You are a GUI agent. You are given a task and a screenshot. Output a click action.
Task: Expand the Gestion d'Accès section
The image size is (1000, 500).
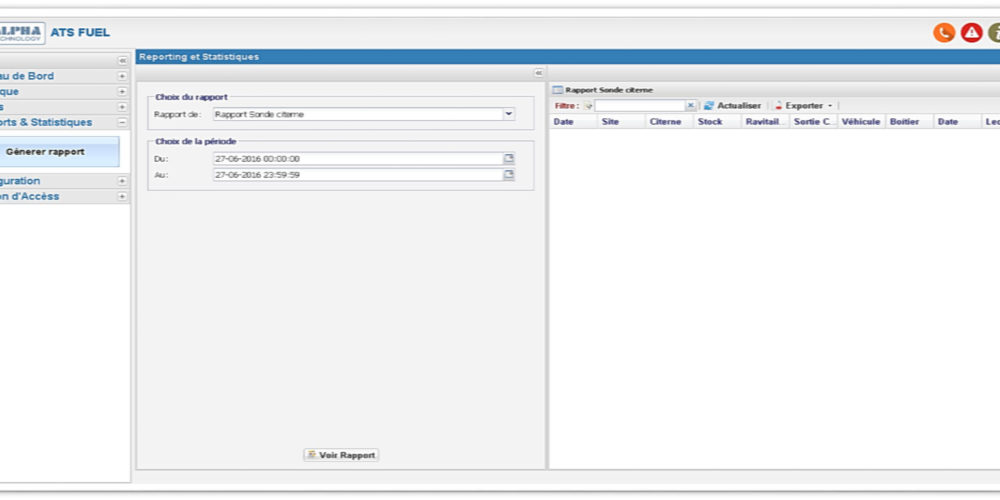pos(122,197)
